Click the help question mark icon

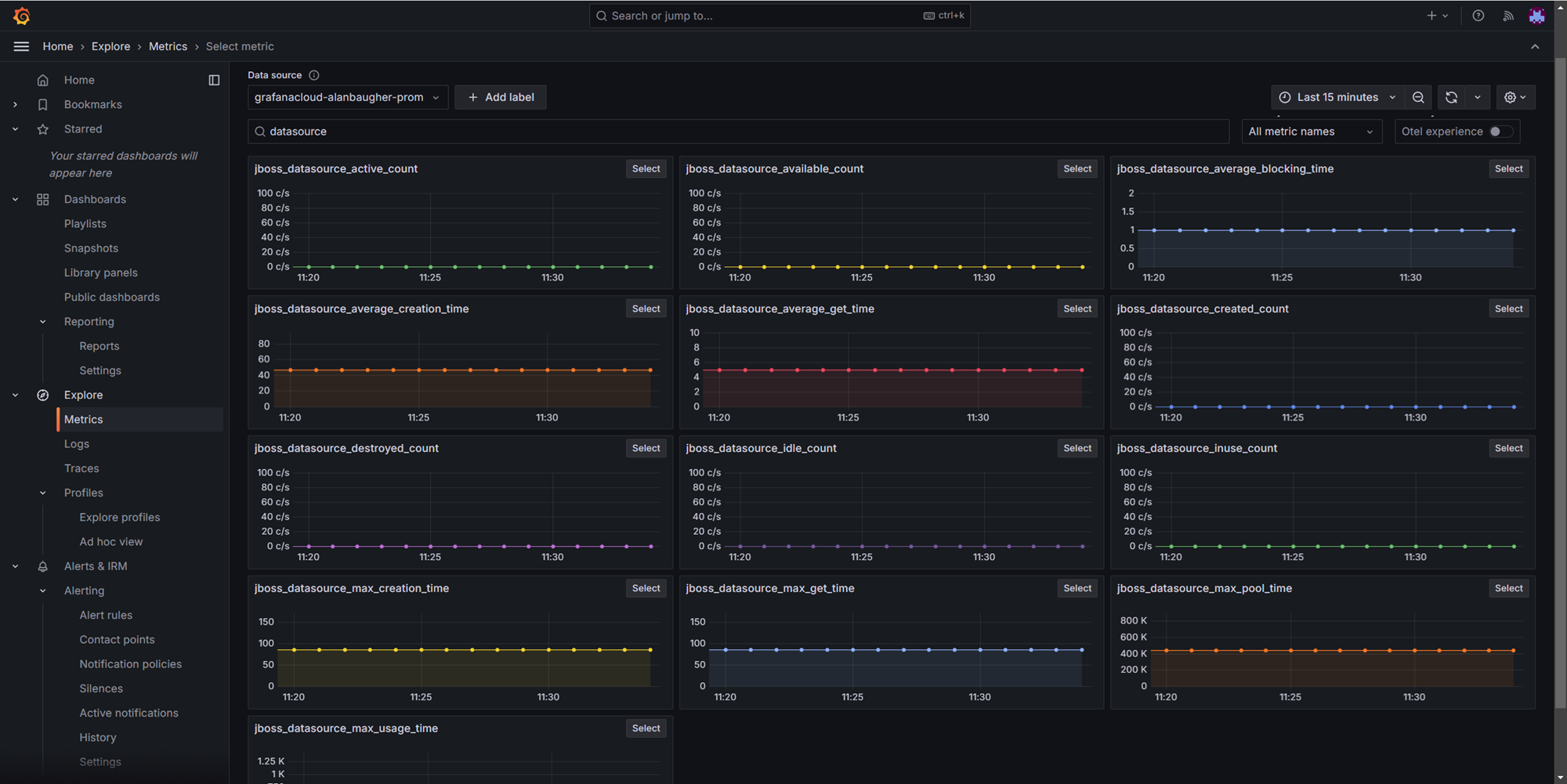(1478, 16)
